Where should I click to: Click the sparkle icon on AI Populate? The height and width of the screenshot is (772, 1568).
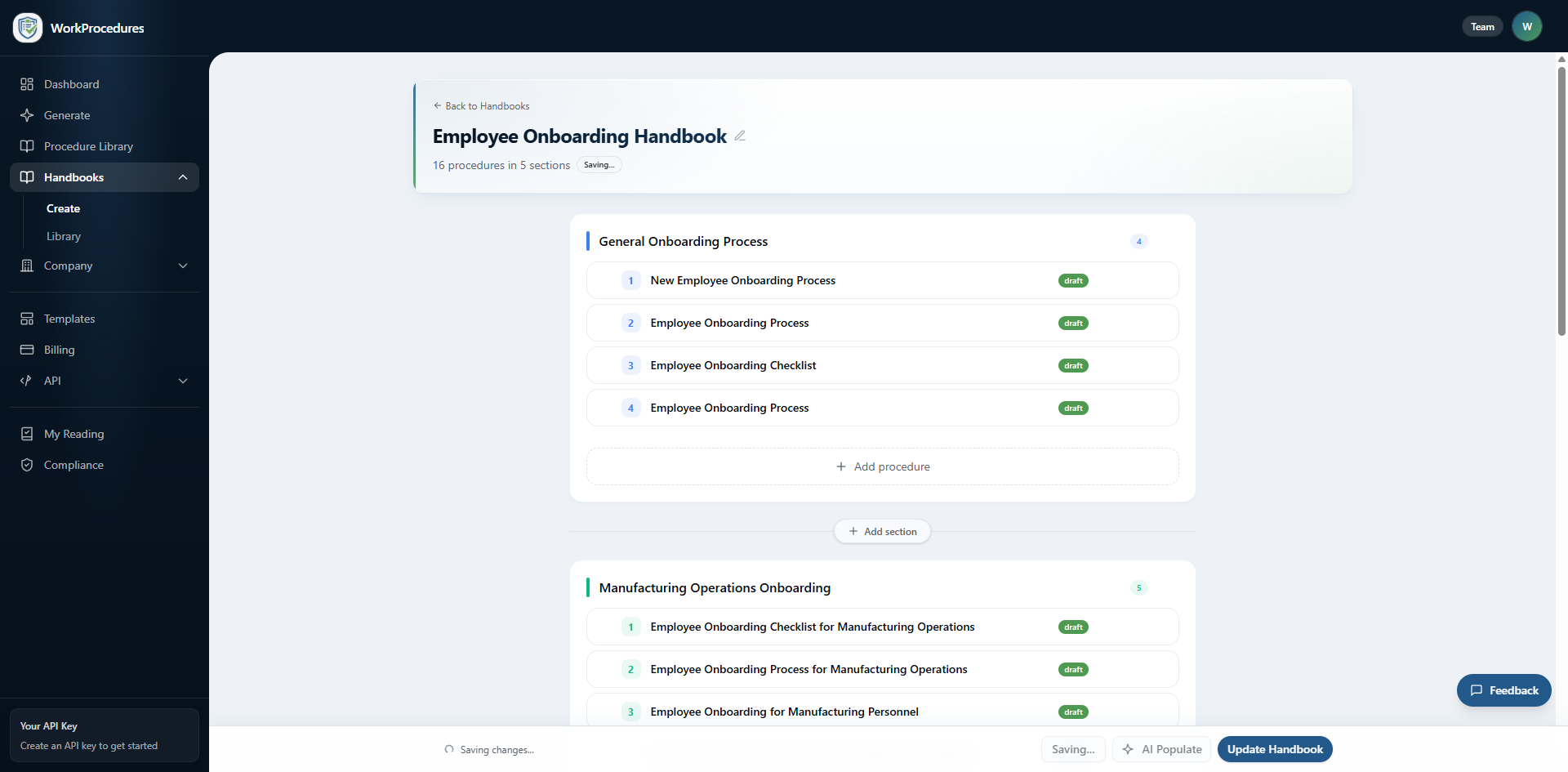pos(1128,749)
